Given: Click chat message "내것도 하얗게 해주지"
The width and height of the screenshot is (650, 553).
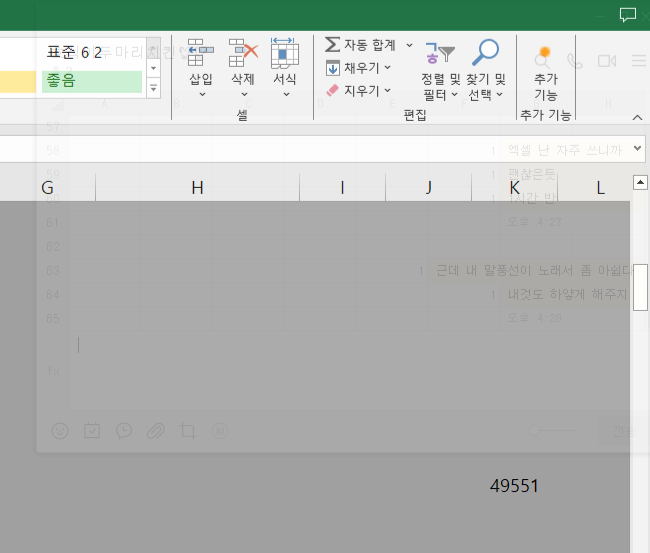Looking at the screenshot, I should point(567,294).
